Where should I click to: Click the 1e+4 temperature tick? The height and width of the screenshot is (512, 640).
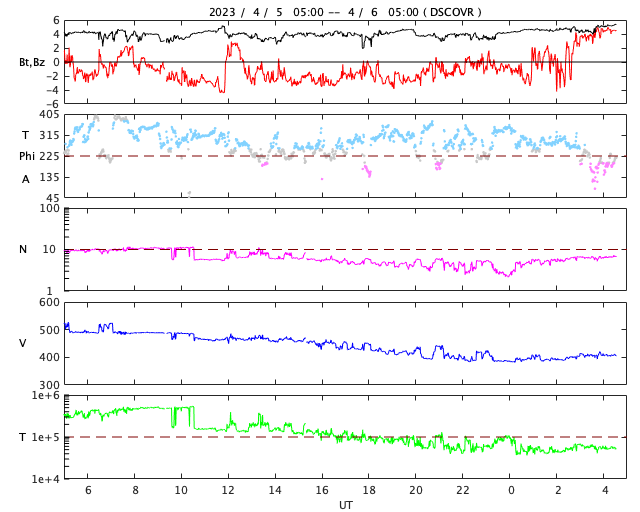coord(45,479)
